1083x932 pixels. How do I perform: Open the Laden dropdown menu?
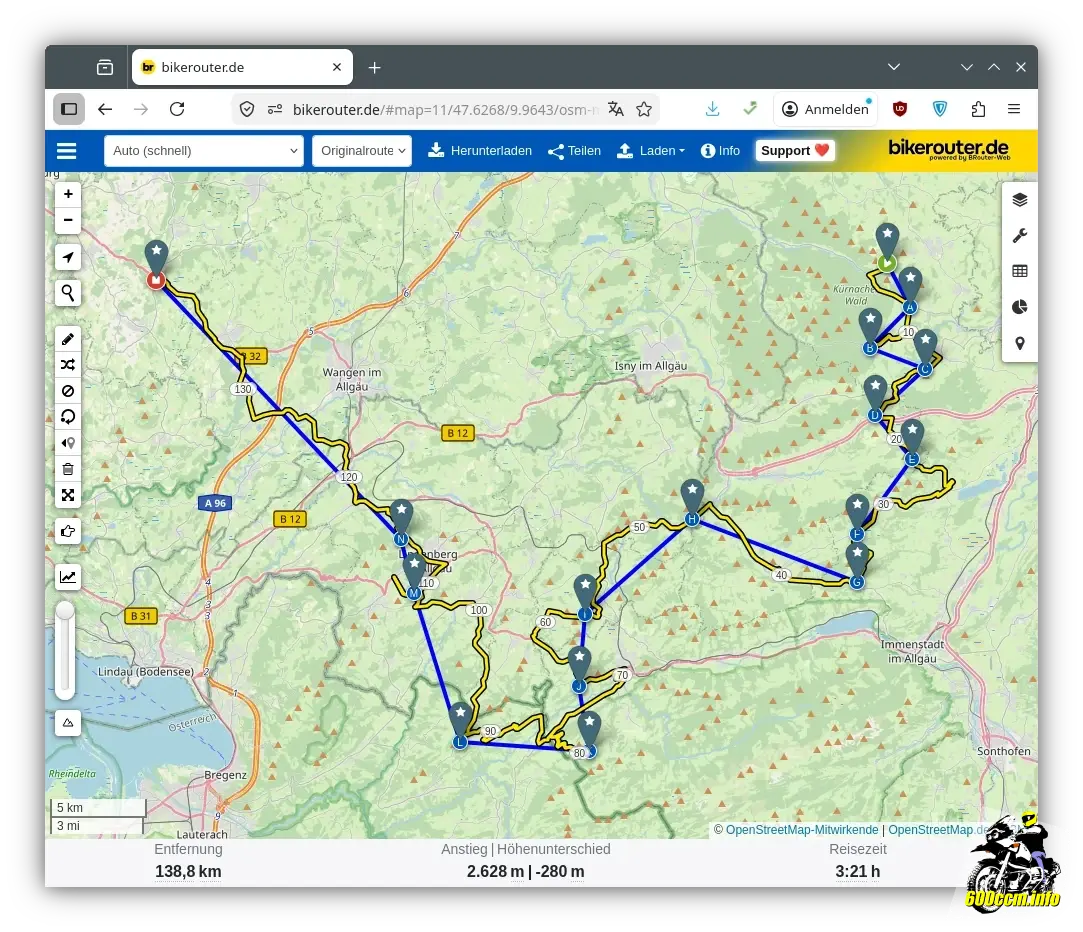click(x=650, y=151)
